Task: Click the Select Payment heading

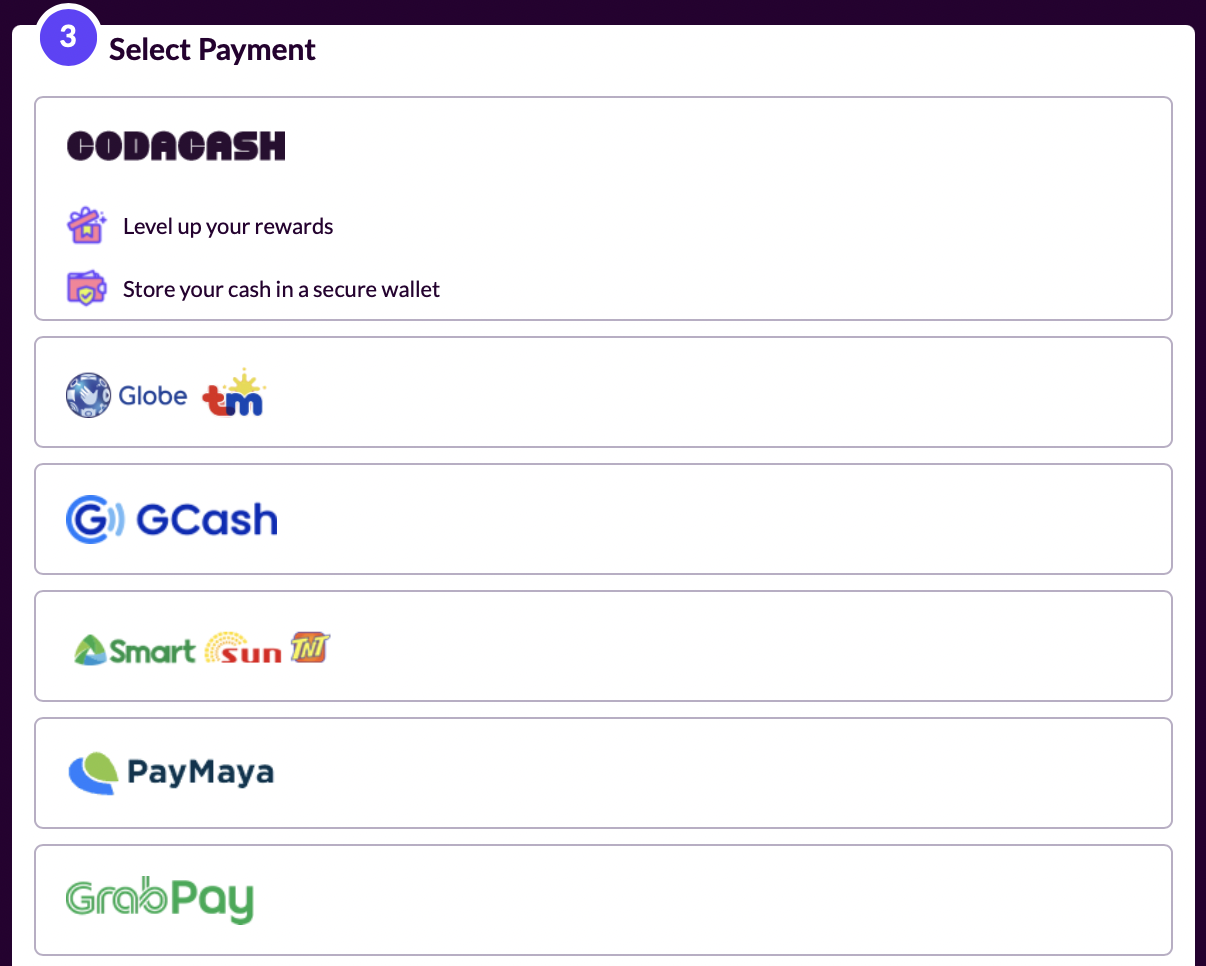Action: [212, 49]
